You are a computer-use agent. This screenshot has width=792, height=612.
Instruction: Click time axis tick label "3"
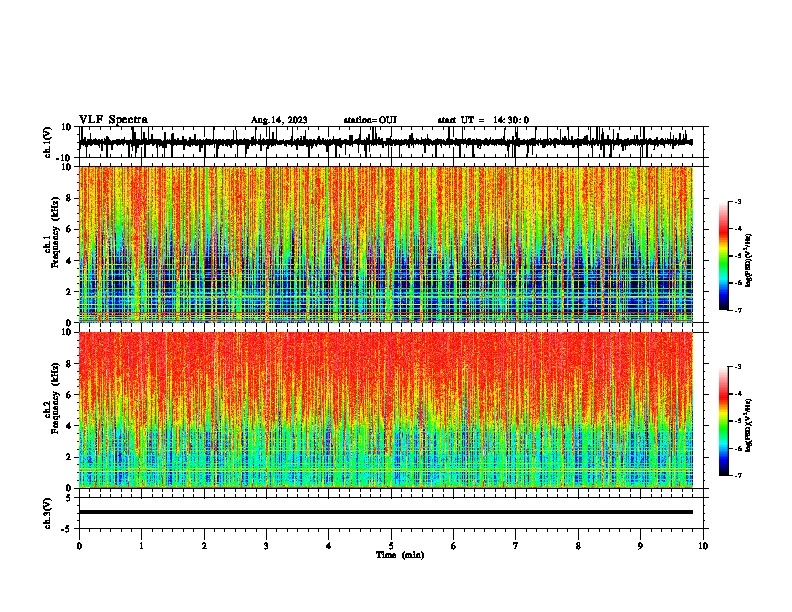266,546
